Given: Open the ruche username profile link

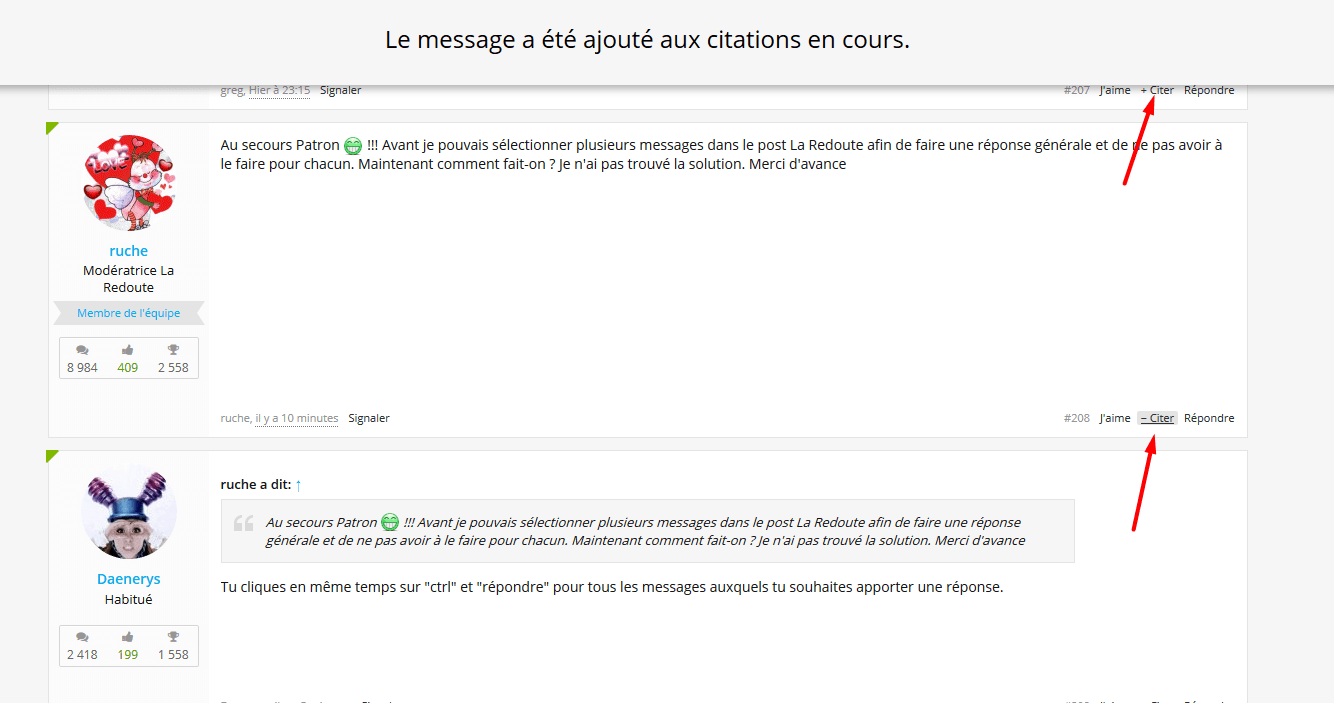Looking at the screenshot, I should pyautogui.click(x=128, y=251).
